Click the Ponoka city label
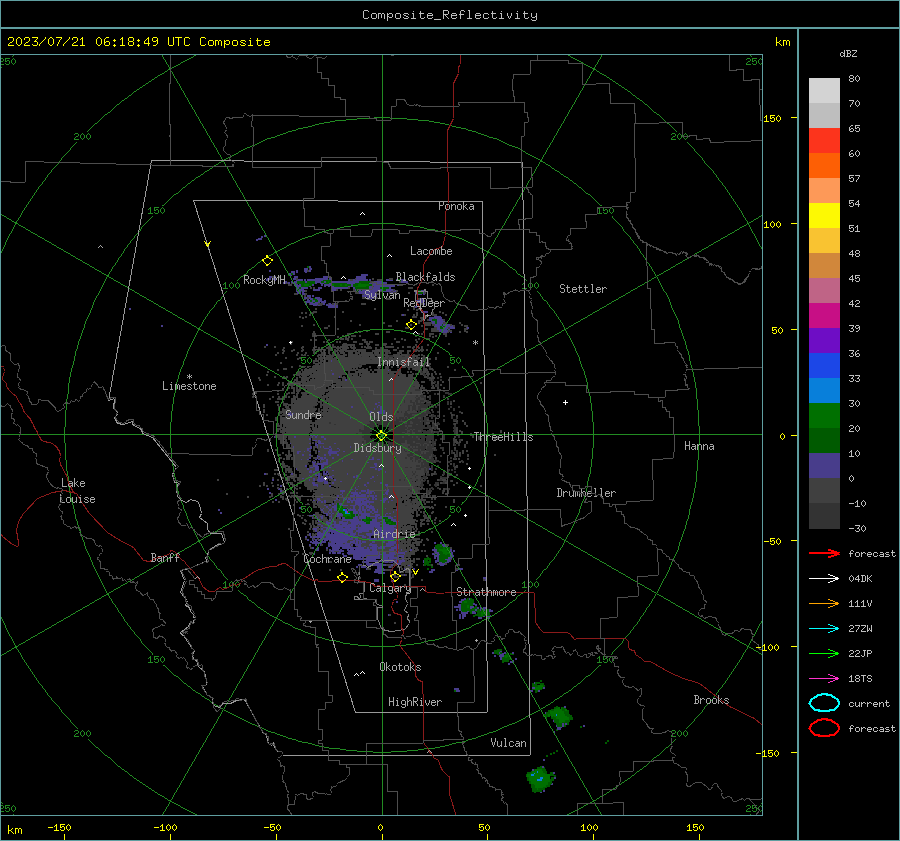Image resolution: width=900 pixels, height=841 pixels. [456, 206]
